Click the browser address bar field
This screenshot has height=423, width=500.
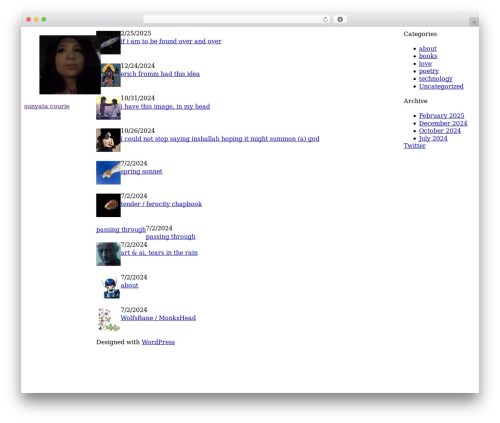(237, 19)
